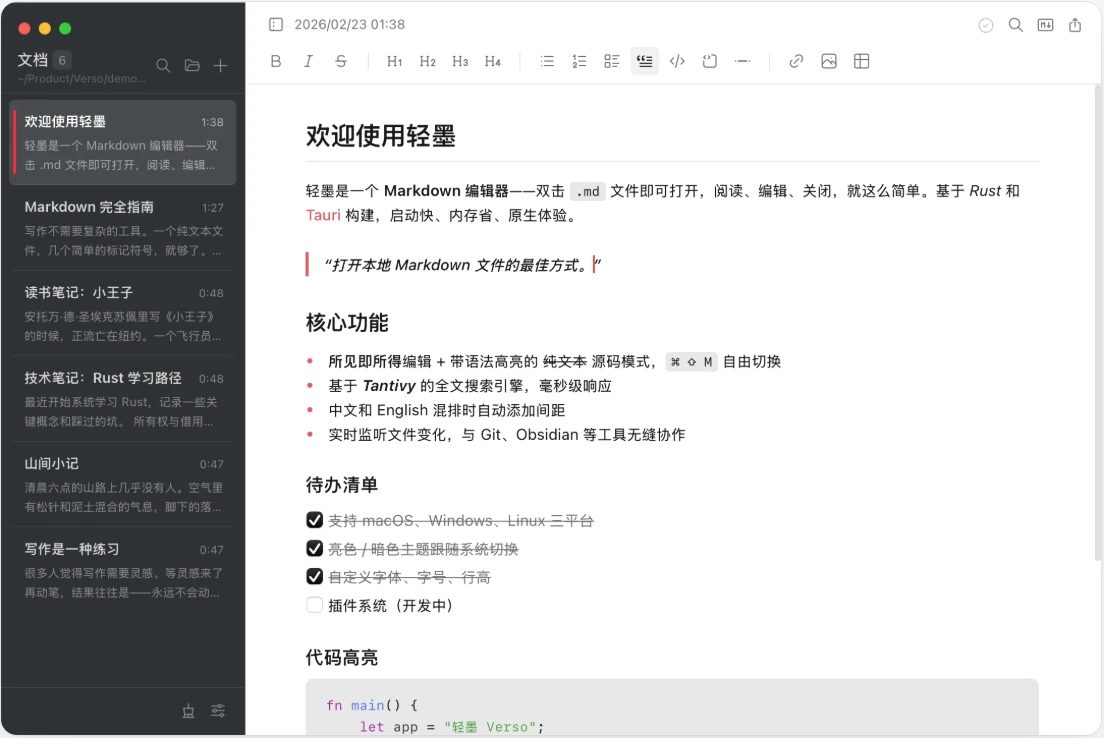Open the settings sliders icon
The width and height of the screenshot is (1104, 738).
click(218, 711)
